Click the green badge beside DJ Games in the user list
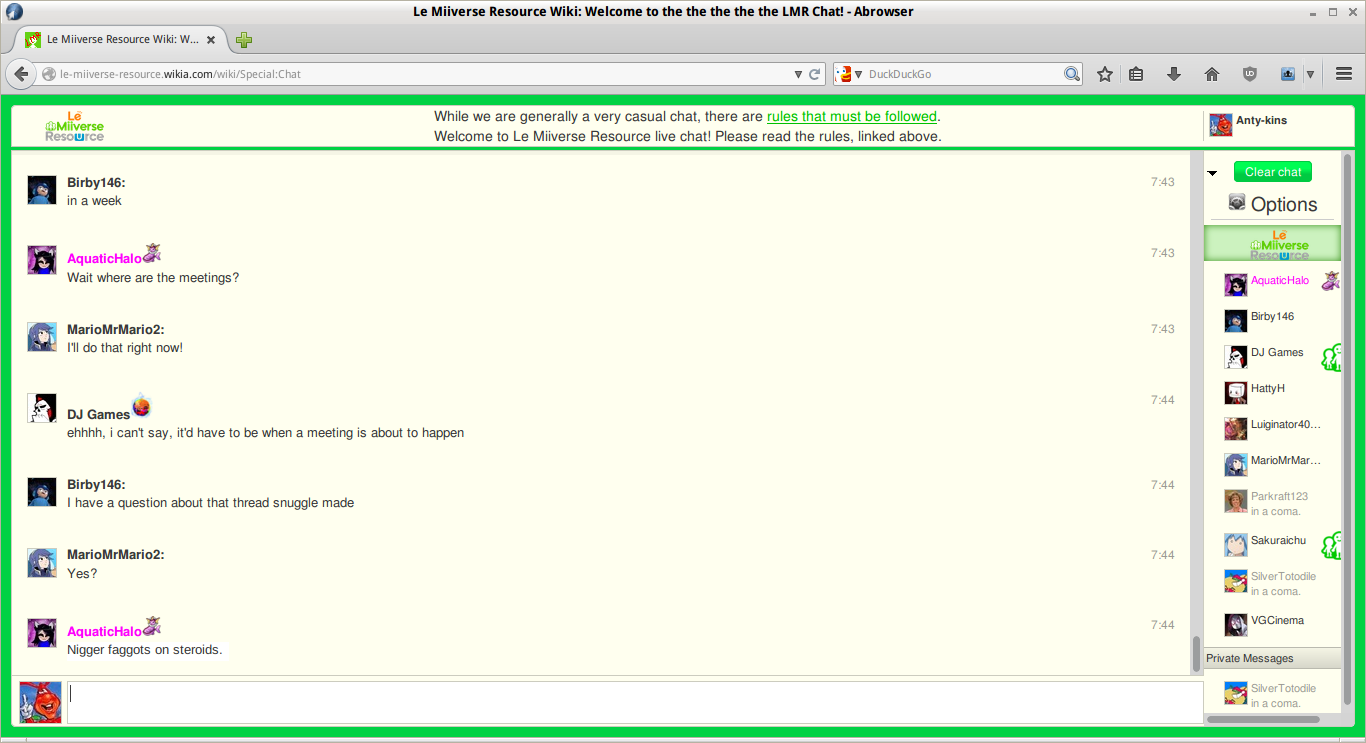This screenshot has height=743, width=1366. pyautogui.click(x=1331, y=358)
